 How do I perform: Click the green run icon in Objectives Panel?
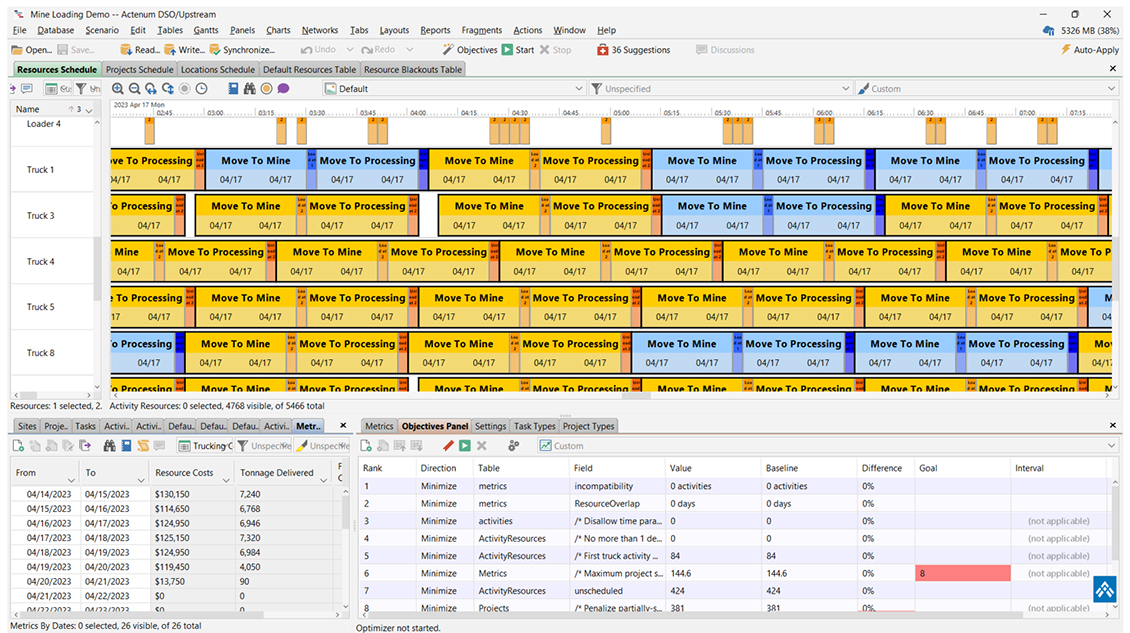coord(465,446)
